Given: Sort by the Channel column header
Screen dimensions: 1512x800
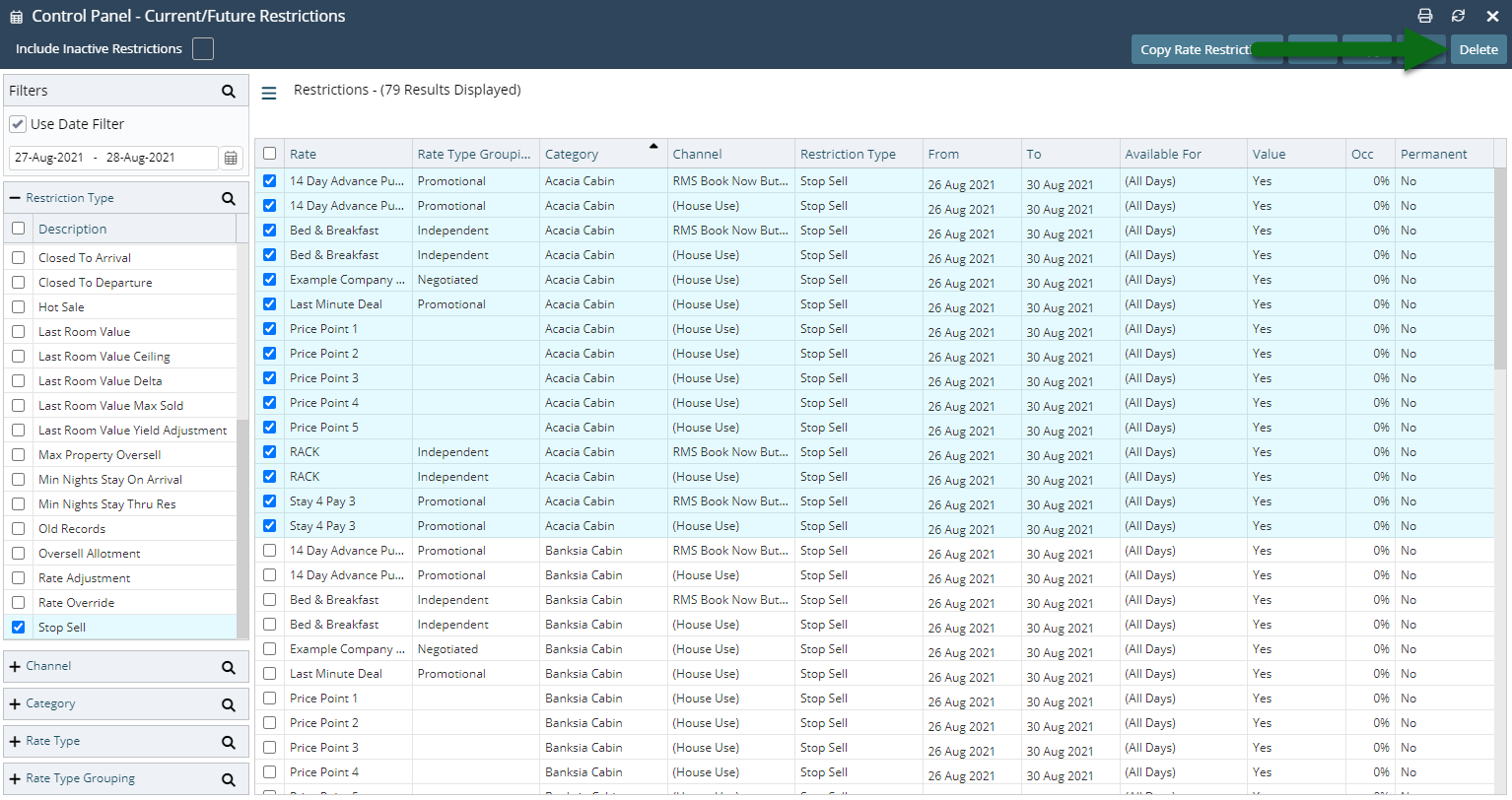Looking at the screenshot, I should click(x=731, y=154).
